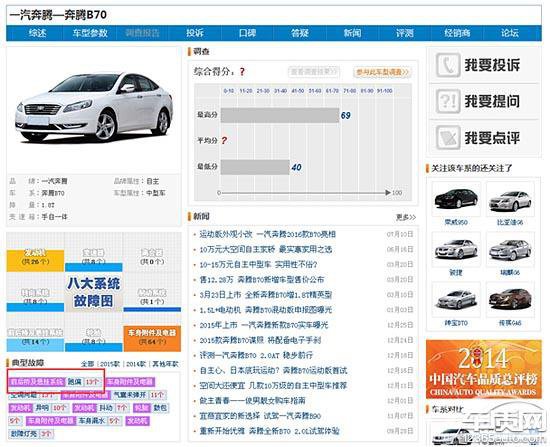
Task: Filter typical faults by 其他年款
Action: pyautogui.click(x=165, y=364)
